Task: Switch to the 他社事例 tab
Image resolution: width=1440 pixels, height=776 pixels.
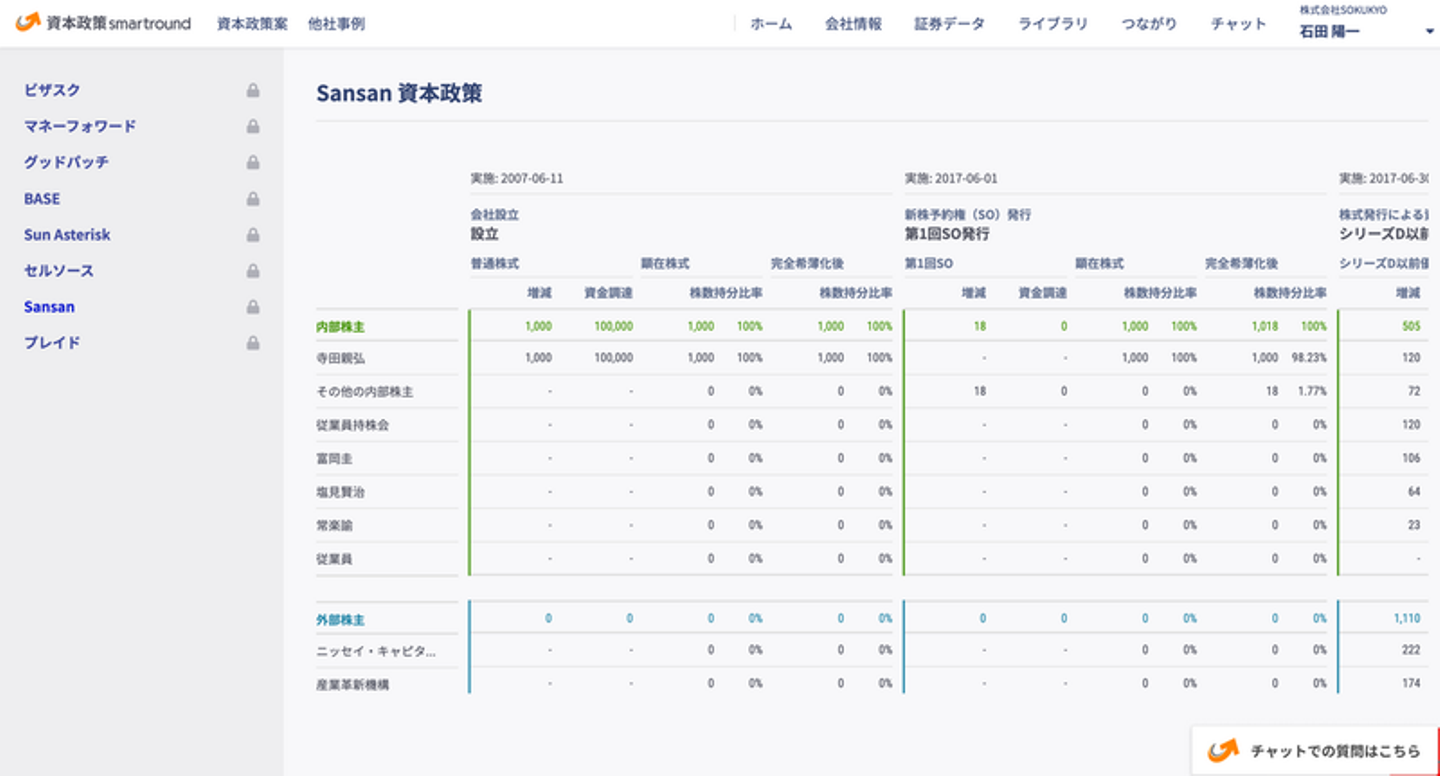Action: 336,24
